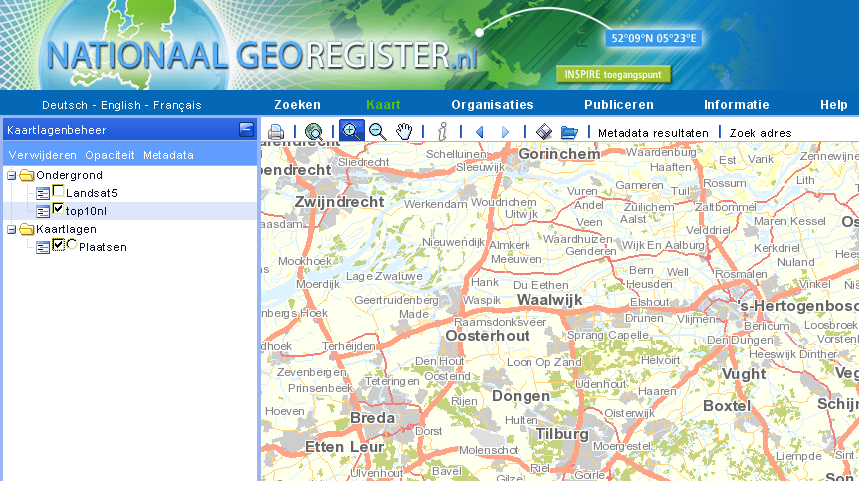Viewport: 859px width, 481px height.
Task: Click the save map context disk icon
Action: (543, 131)
